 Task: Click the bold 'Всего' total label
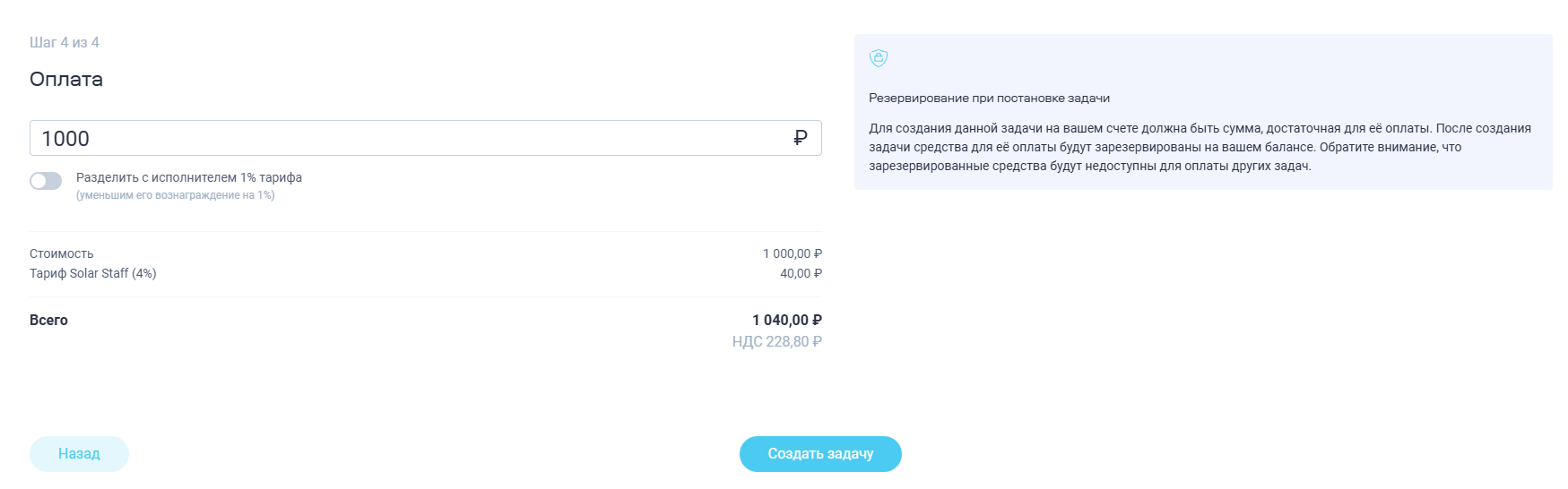(x=49, y=320)
